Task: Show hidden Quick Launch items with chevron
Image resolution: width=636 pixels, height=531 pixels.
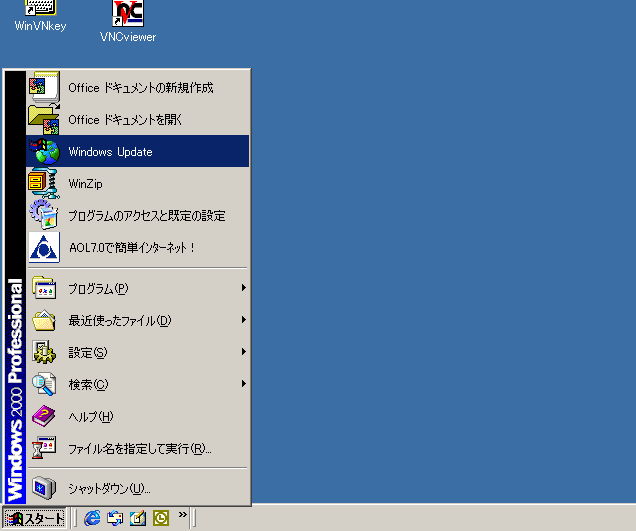Action: 183,515
